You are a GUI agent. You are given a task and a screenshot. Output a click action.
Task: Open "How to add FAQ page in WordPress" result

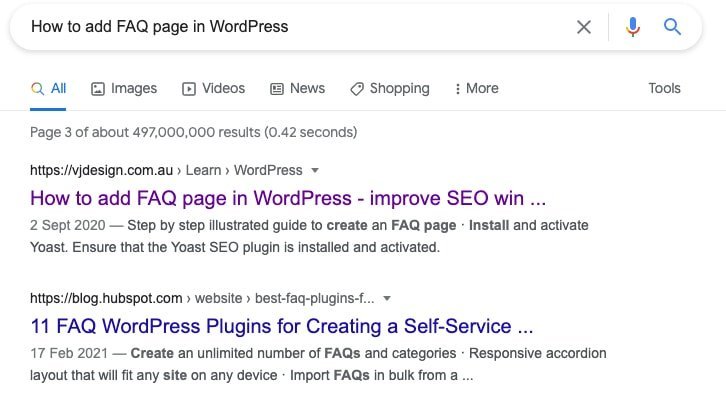tap(288, 197)
